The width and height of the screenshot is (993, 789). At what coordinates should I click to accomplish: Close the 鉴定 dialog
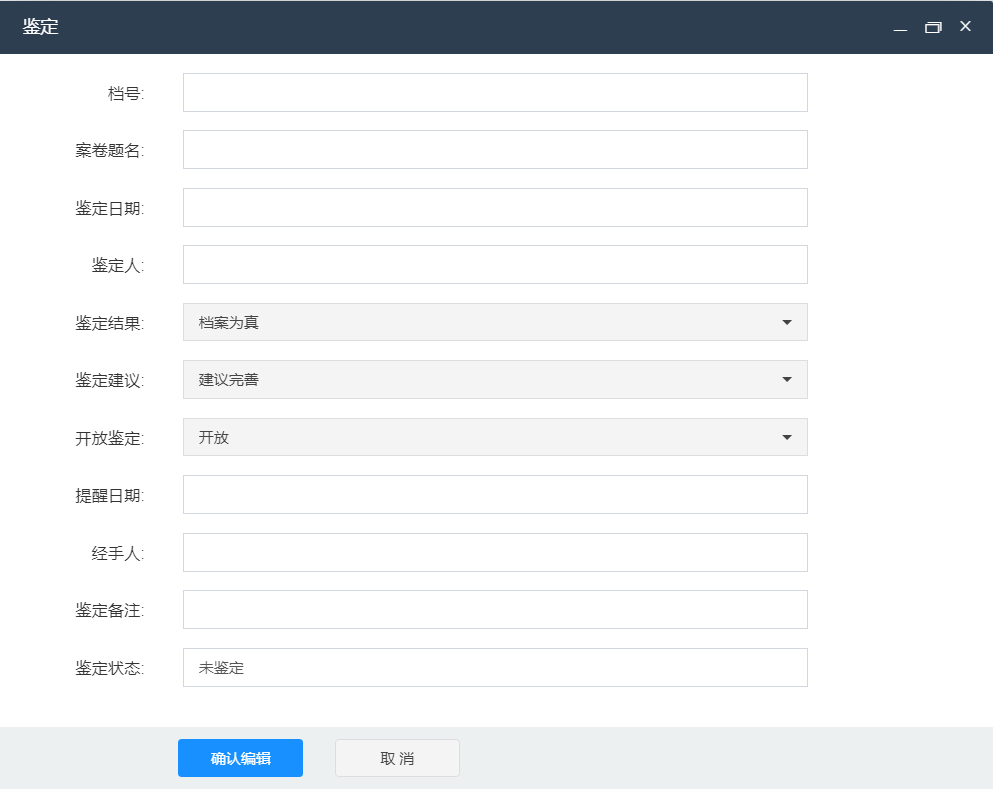pos(965,26)
